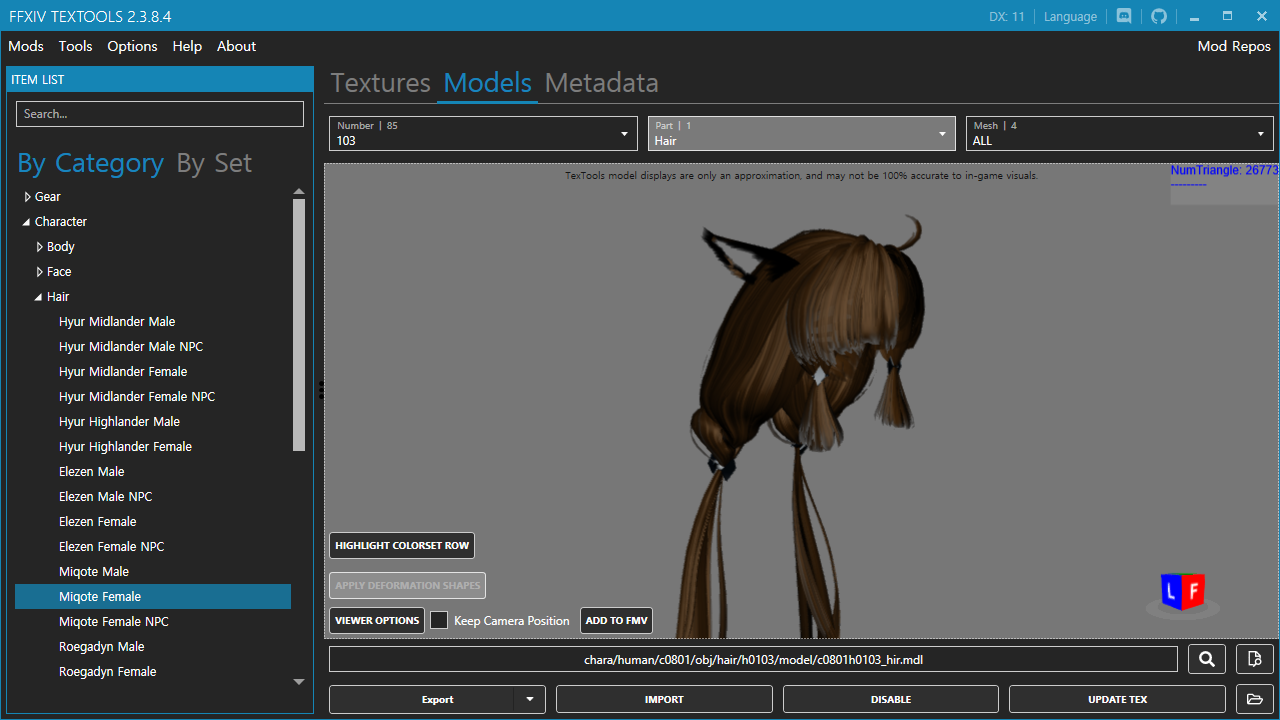Open the Part Hair dropdown

point(801,133)
